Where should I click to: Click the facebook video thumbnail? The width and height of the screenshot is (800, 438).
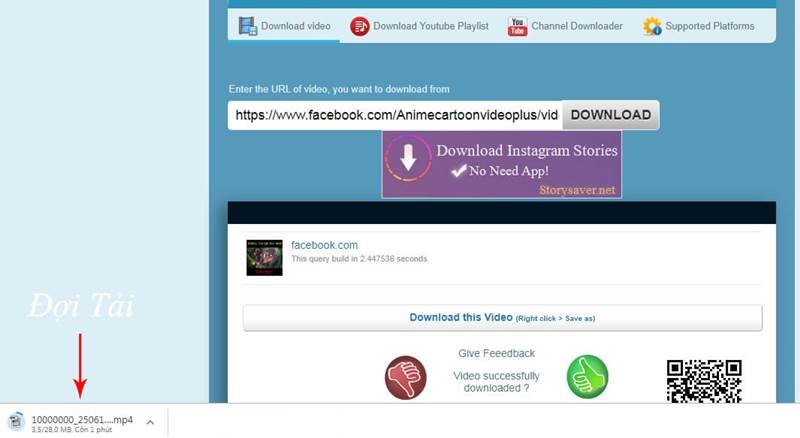click(x=264, y=258)
